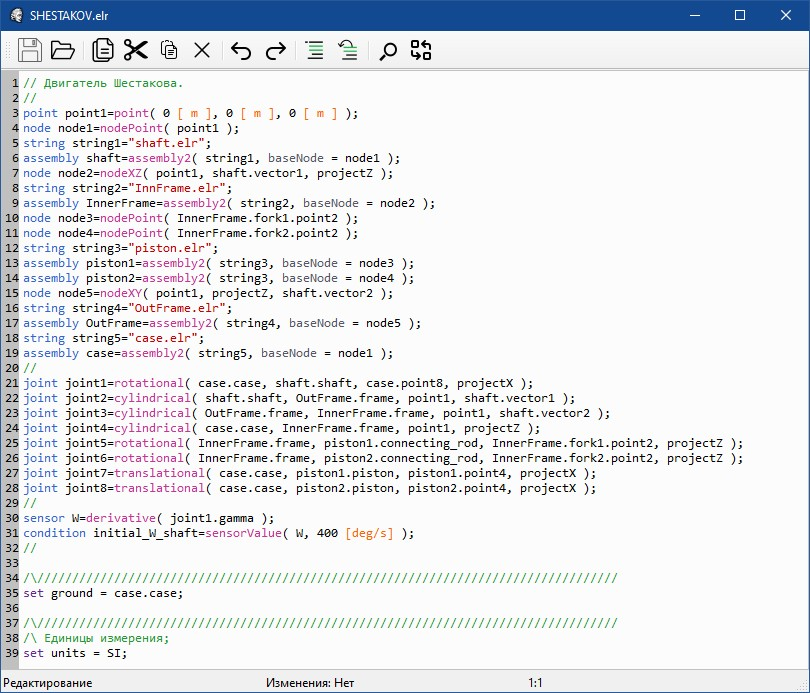
Task: Indent the selected lines
Action: pos(315,50)
